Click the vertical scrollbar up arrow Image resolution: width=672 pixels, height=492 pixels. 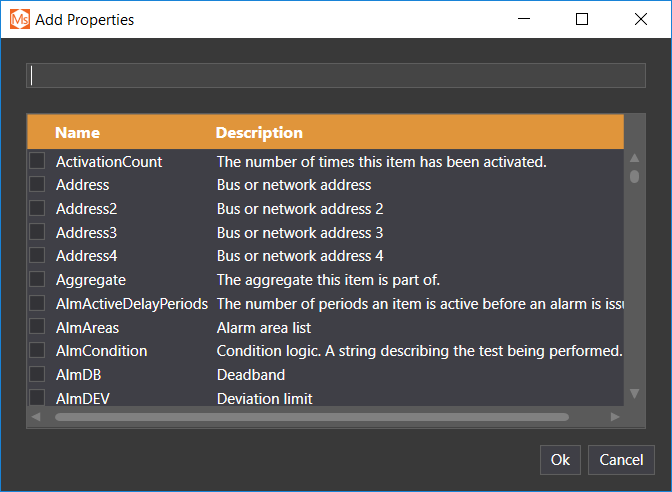(x=634, y=158)
